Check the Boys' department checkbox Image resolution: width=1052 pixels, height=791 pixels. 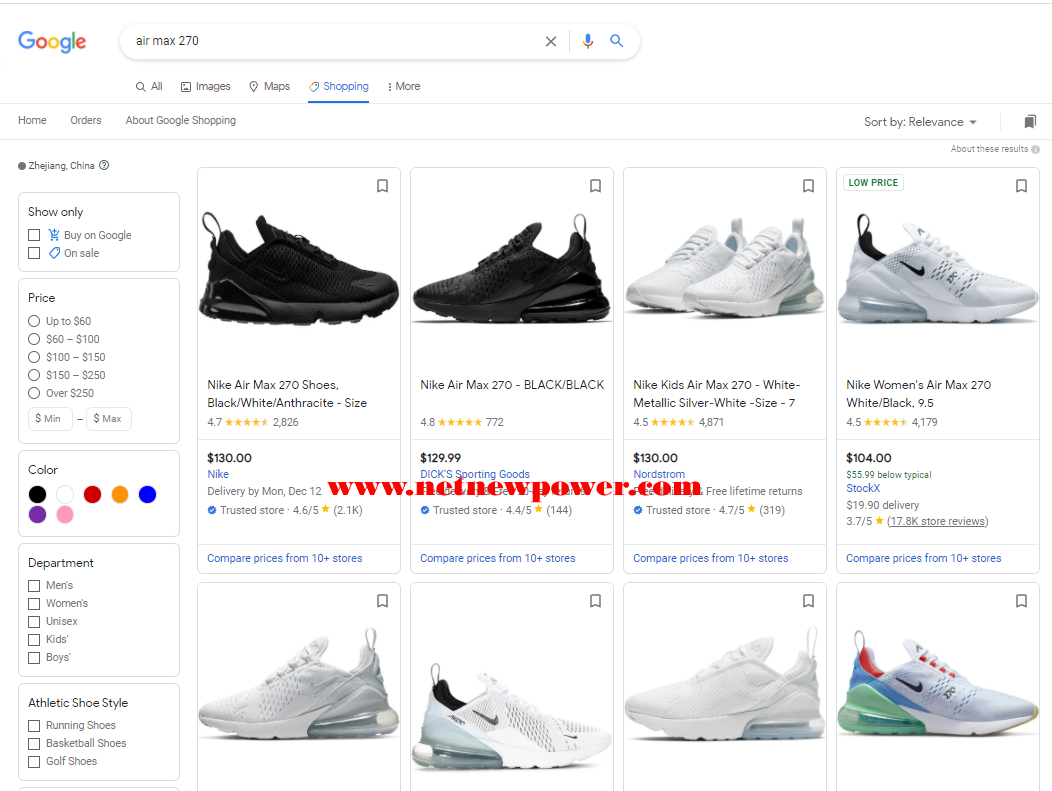(34, 658)
